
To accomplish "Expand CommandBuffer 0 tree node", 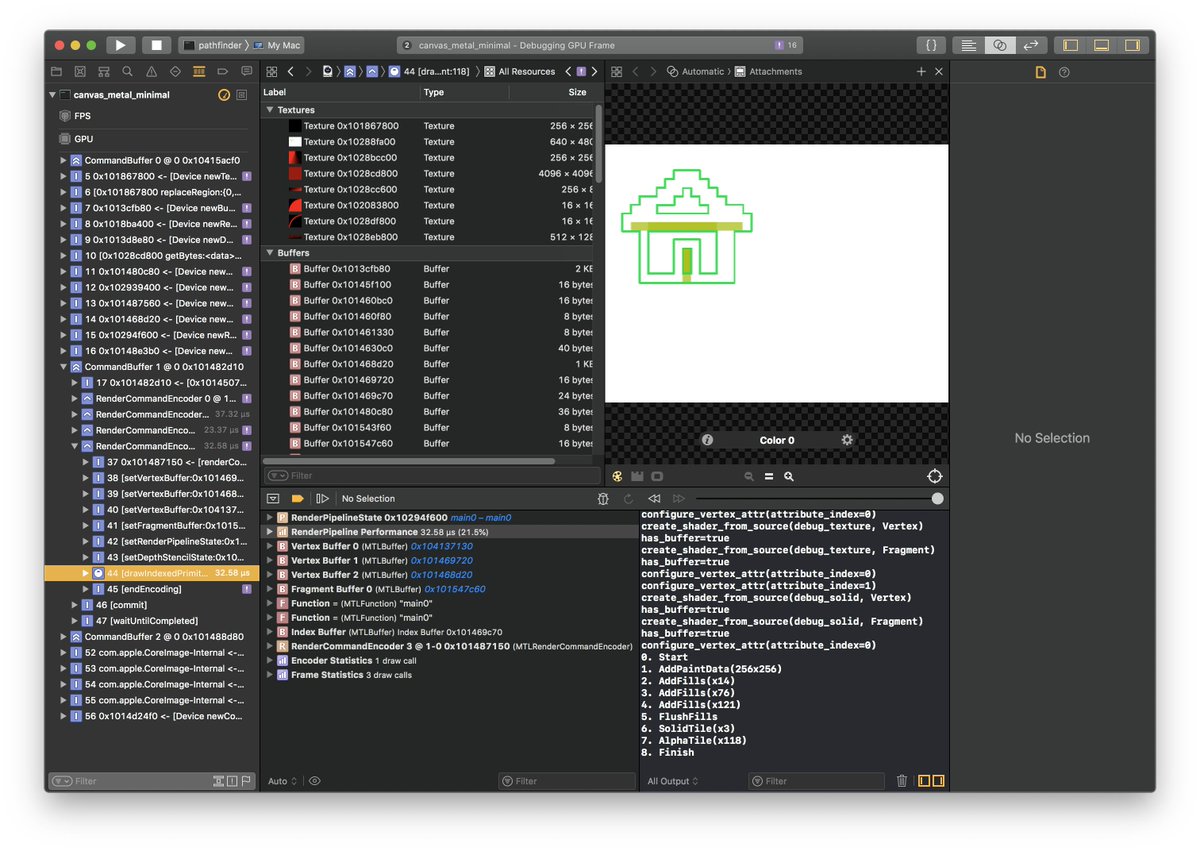I will pos(64,160).
